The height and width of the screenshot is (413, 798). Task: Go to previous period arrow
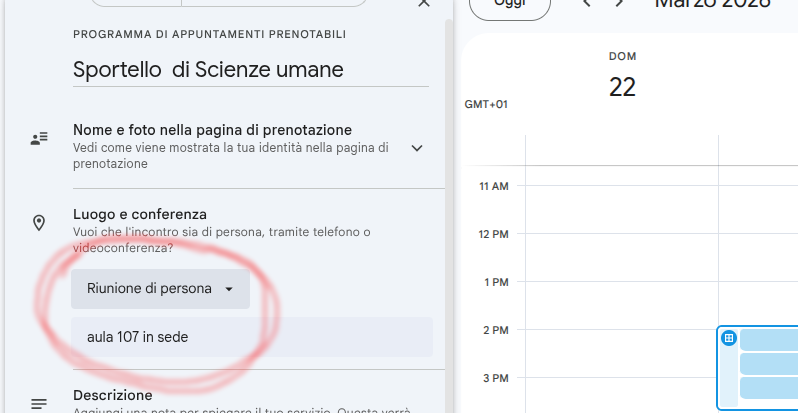point(586,3)
